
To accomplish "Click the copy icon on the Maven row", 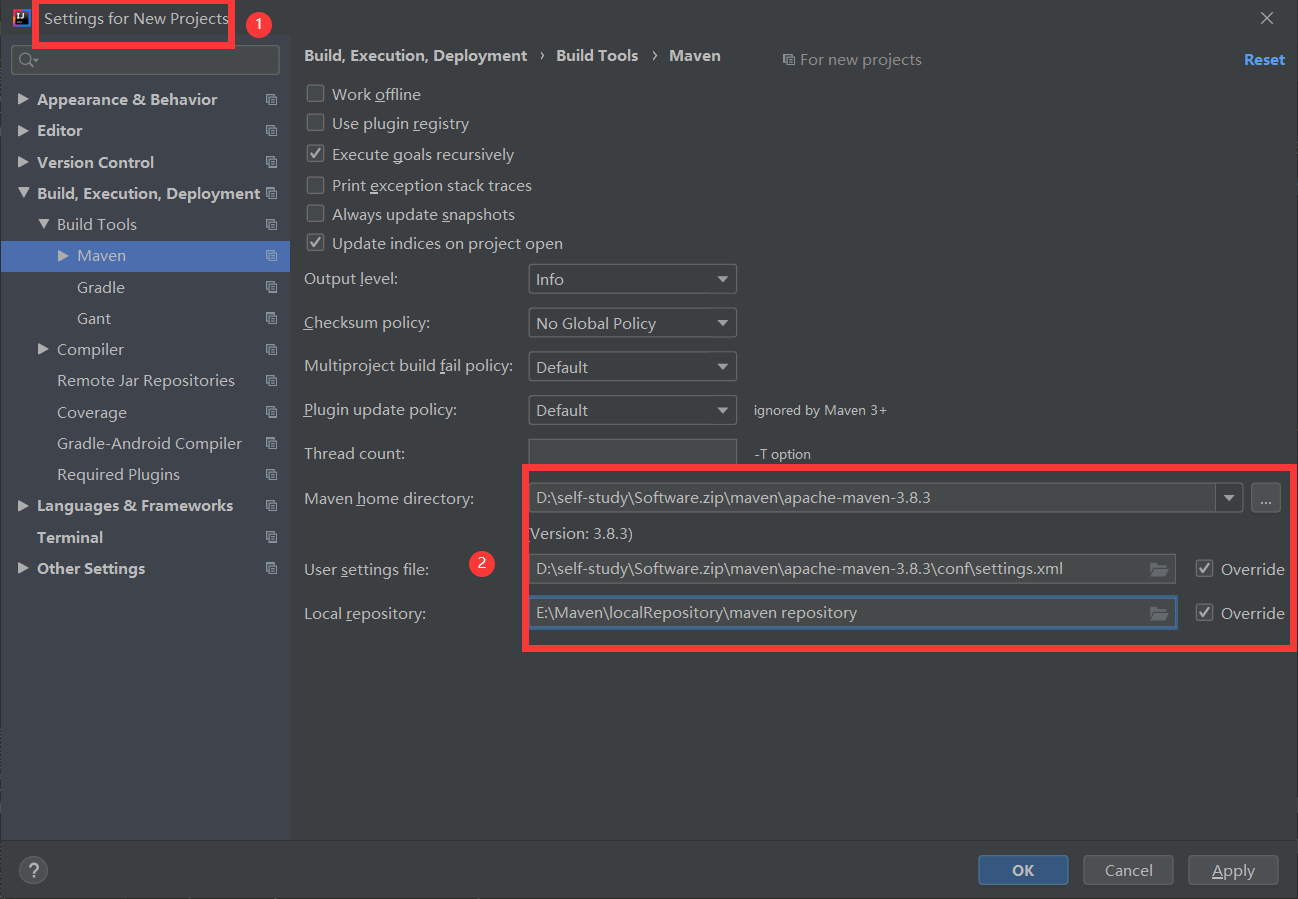I will click(271, 256).
